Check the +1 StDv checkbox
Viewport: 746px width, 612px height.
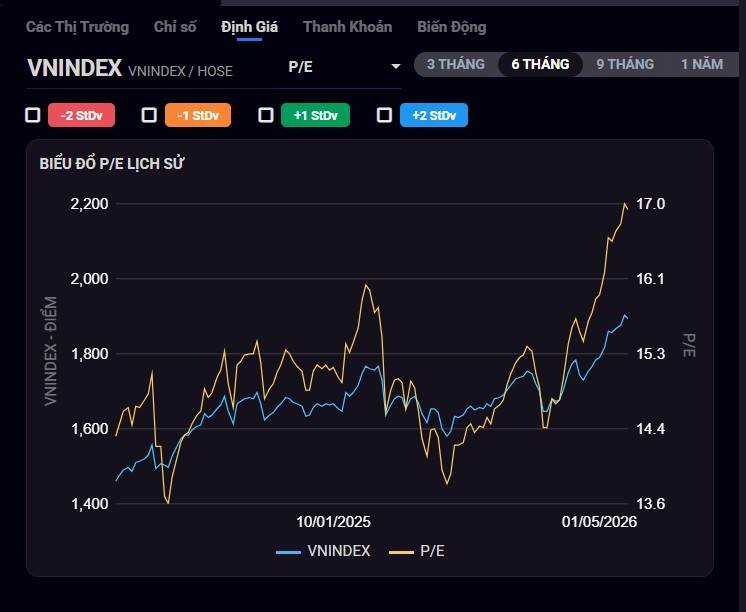tap(266, 115)
